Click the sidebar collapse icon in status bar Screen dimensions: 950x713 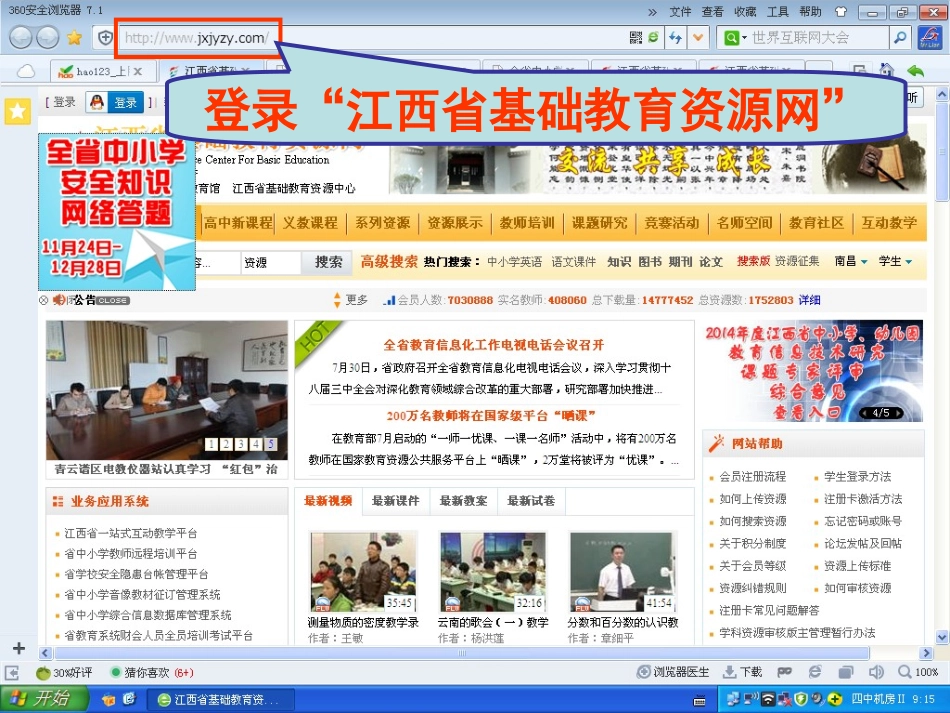coord(12,672)
